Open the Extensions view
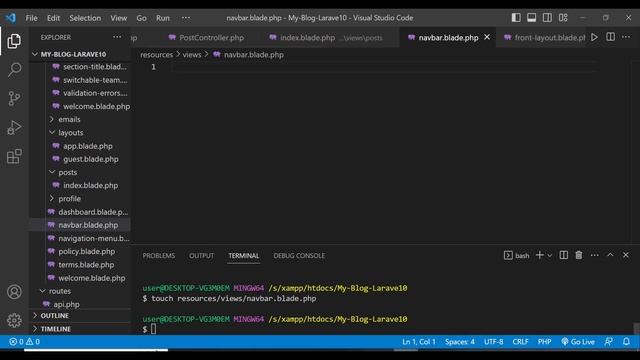Screen dimensions: 640x360 click(14, 156)
